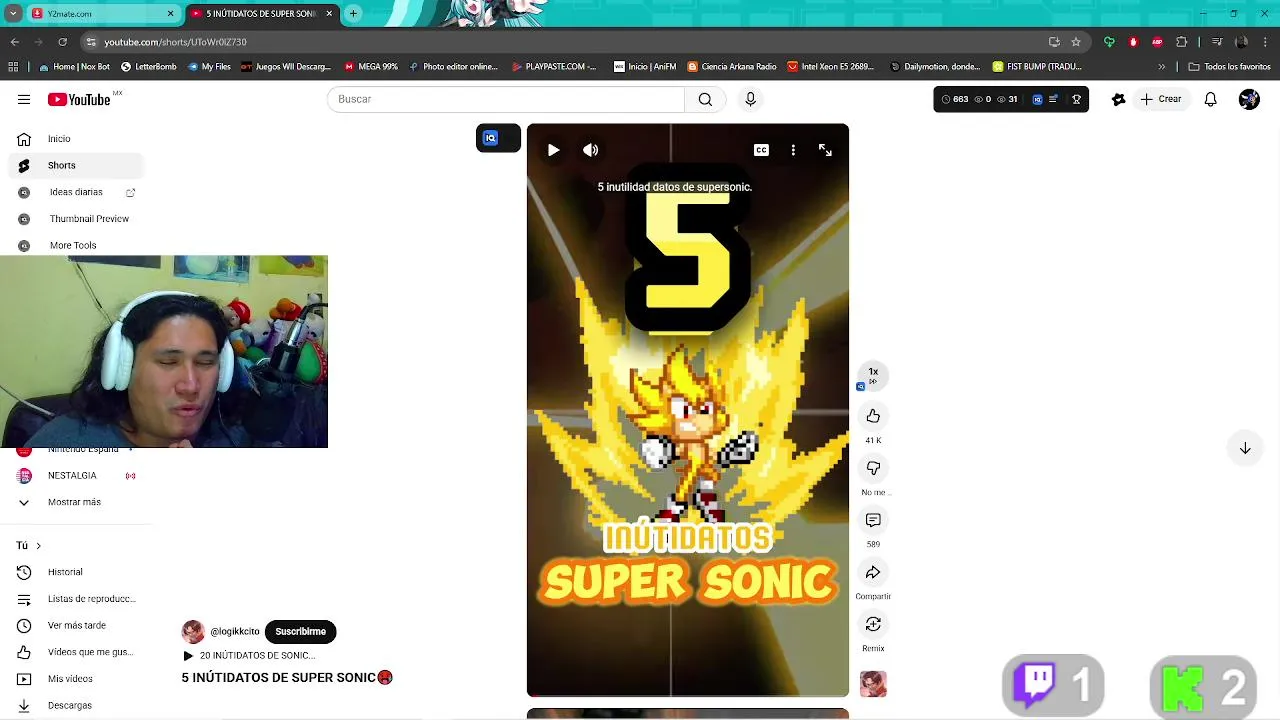Open Videos que me gustan

coord(76,652)
